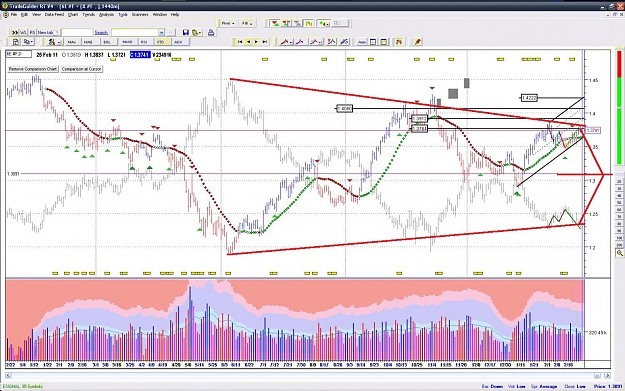Click the save disk icon
This screenshot has width=625, height=391.
[186, 32]
